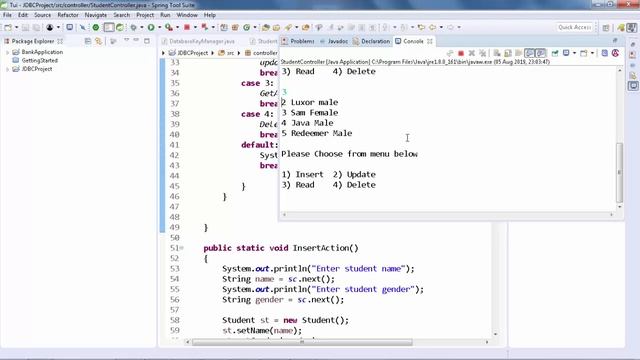Switch to DatabaseKeyManager.java editor tab

(x=198, y=41)
